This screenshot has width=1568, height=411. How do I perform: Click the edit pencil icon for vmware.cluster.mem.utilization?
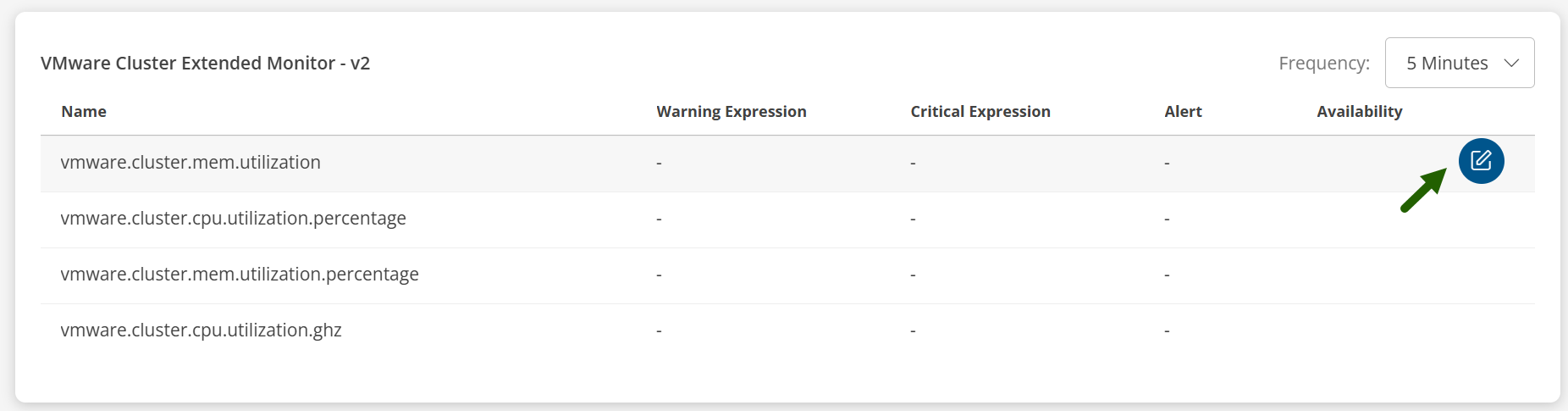tap(1481, 161)
